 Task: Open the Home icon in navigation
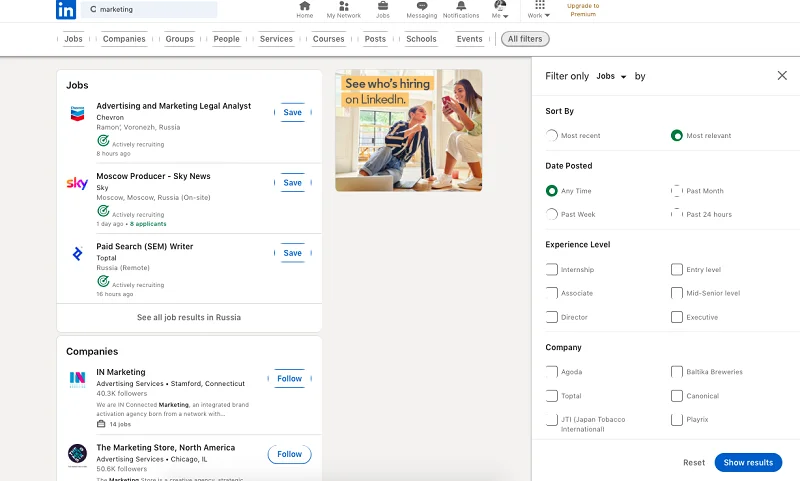click(305, 6)
